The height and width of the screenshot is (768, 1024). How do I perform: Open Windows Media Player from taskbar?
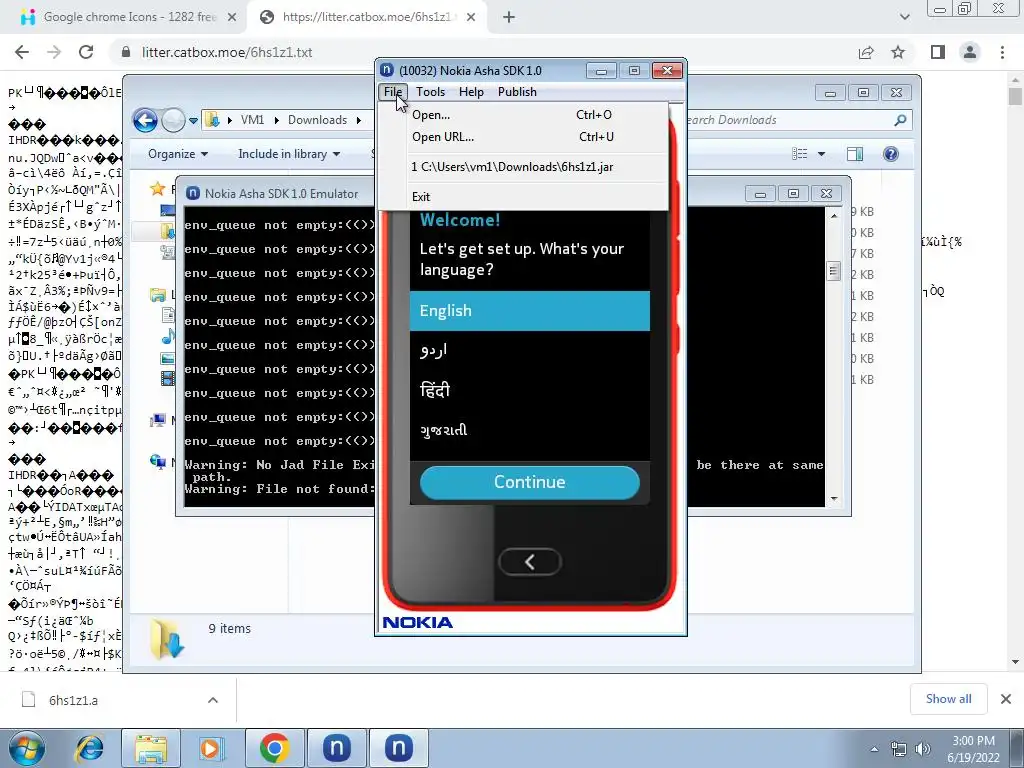tap(210, 748)
